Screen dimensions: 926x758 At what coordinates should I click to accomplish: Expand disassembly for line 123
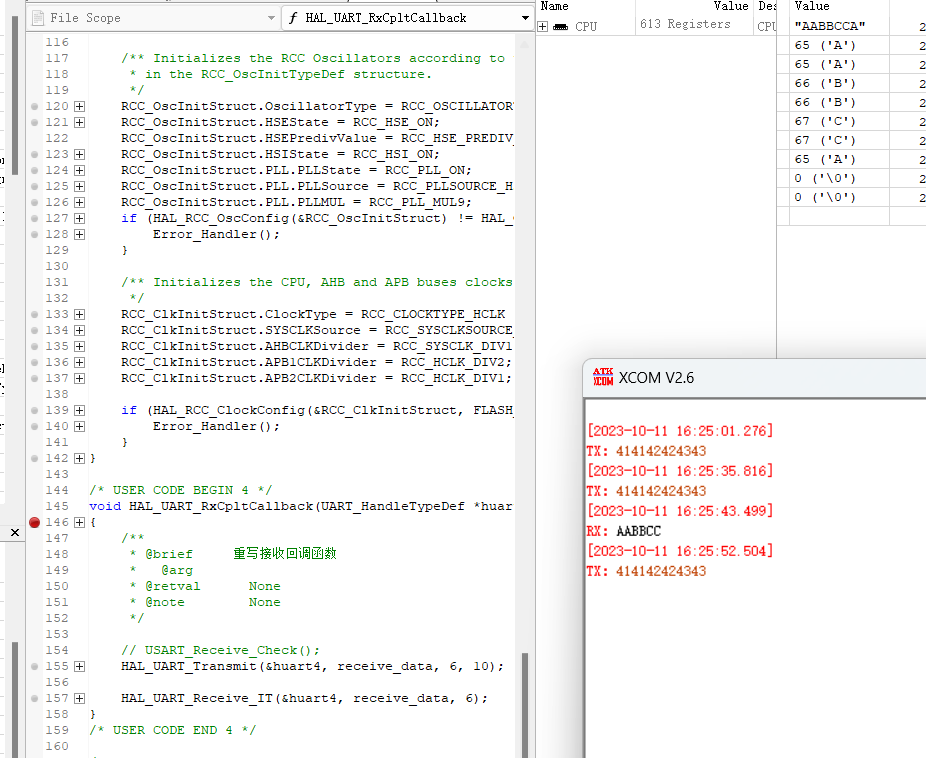pos(79,154)
